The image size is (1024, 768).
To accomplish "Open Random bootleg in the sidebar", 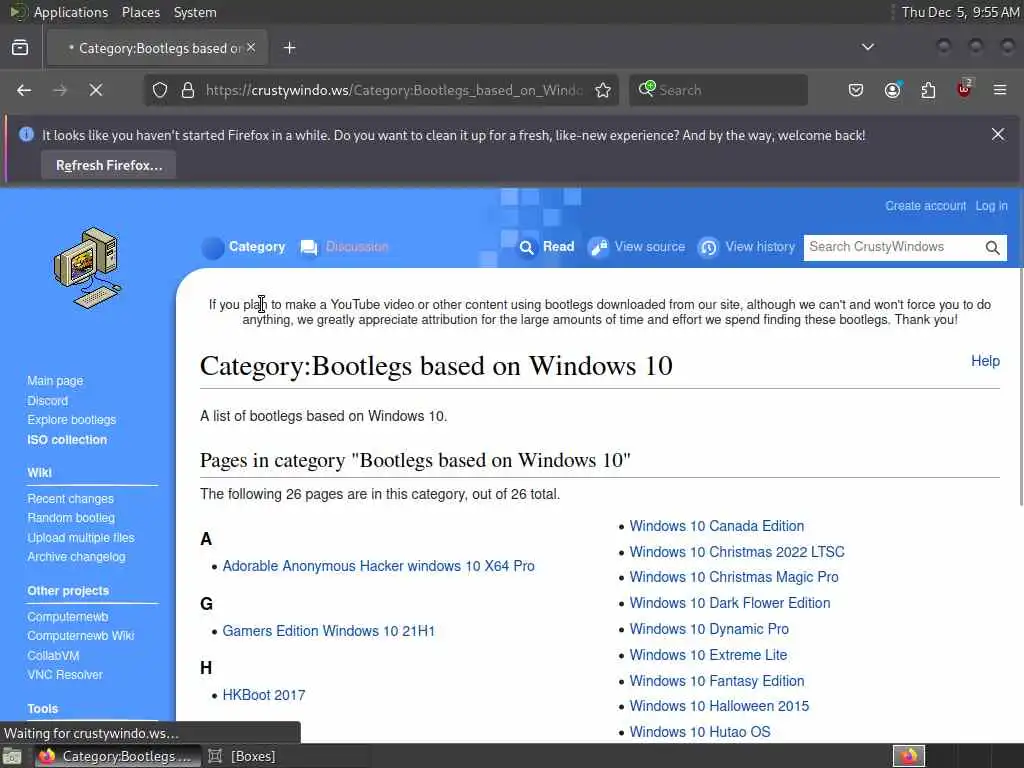I will [71, 517].
